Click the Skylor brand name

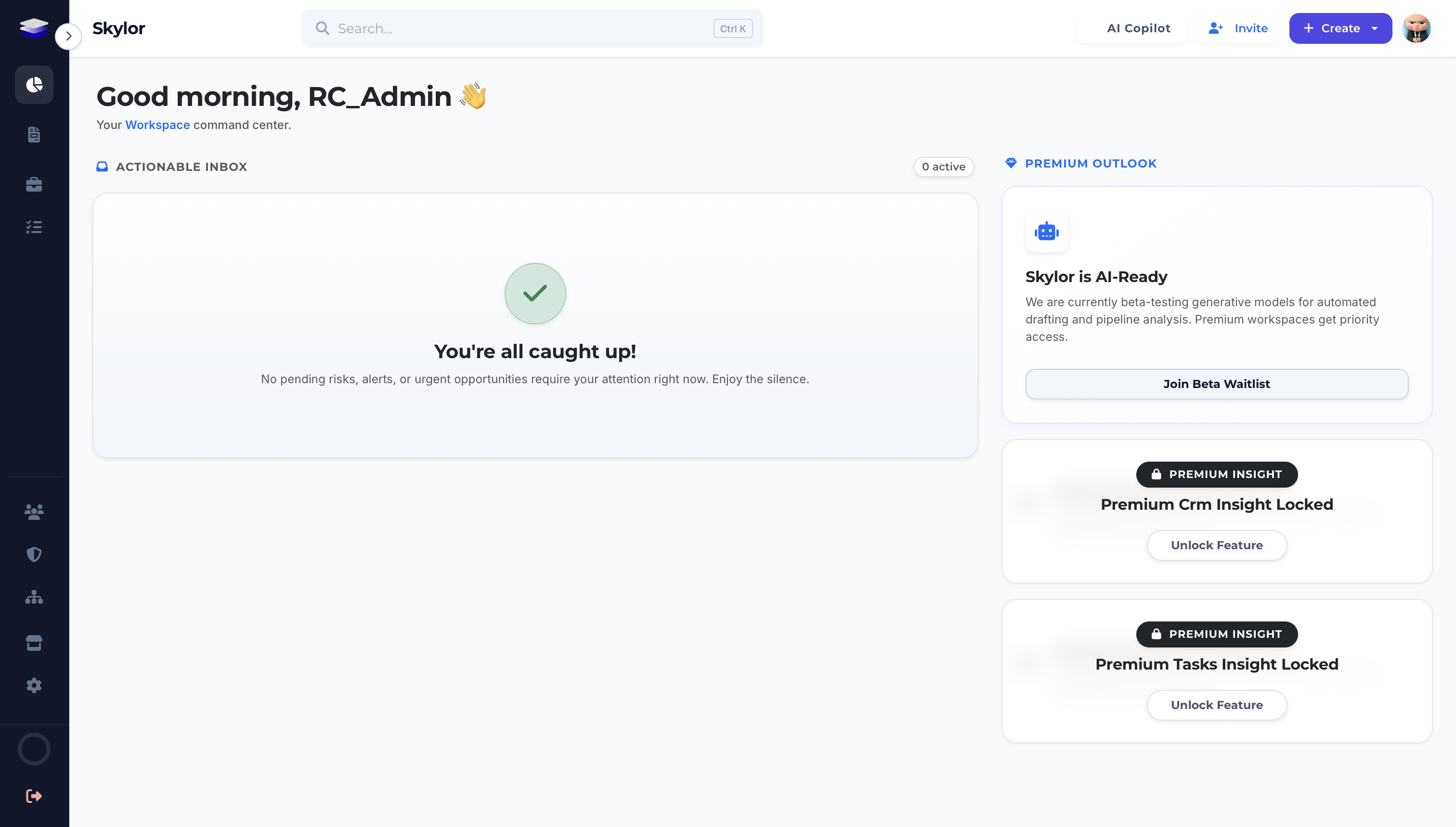[x=119, y=28]
